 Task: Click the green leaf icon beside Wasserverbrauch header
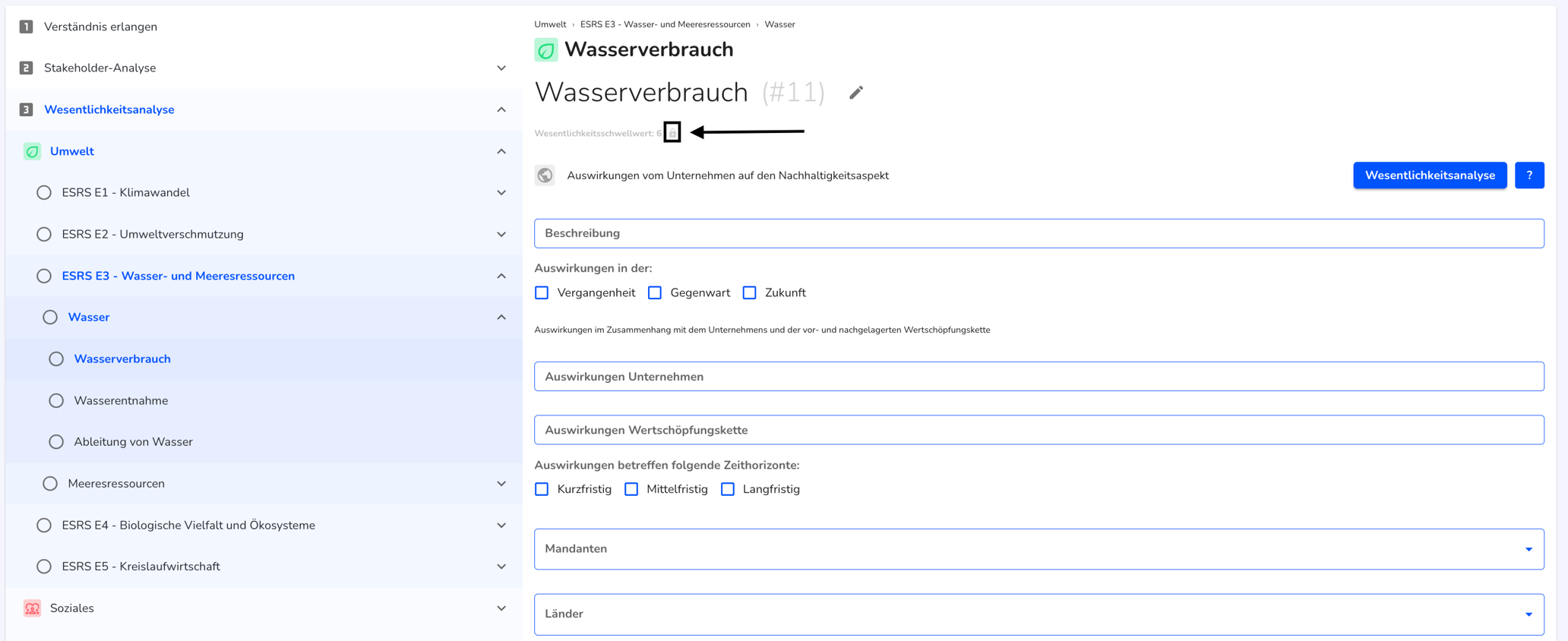[x=545, y=50]
